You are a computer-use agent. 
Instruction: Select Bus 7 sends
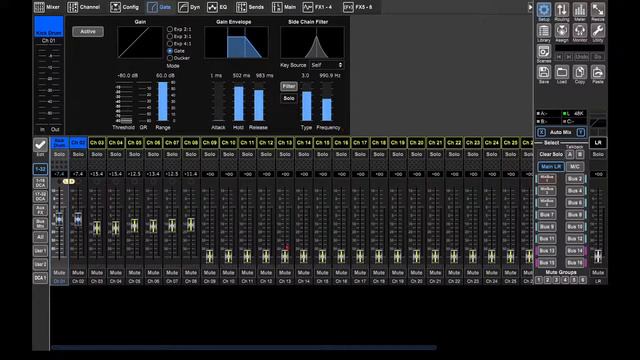pyautogui.click(x=547, y=214)
